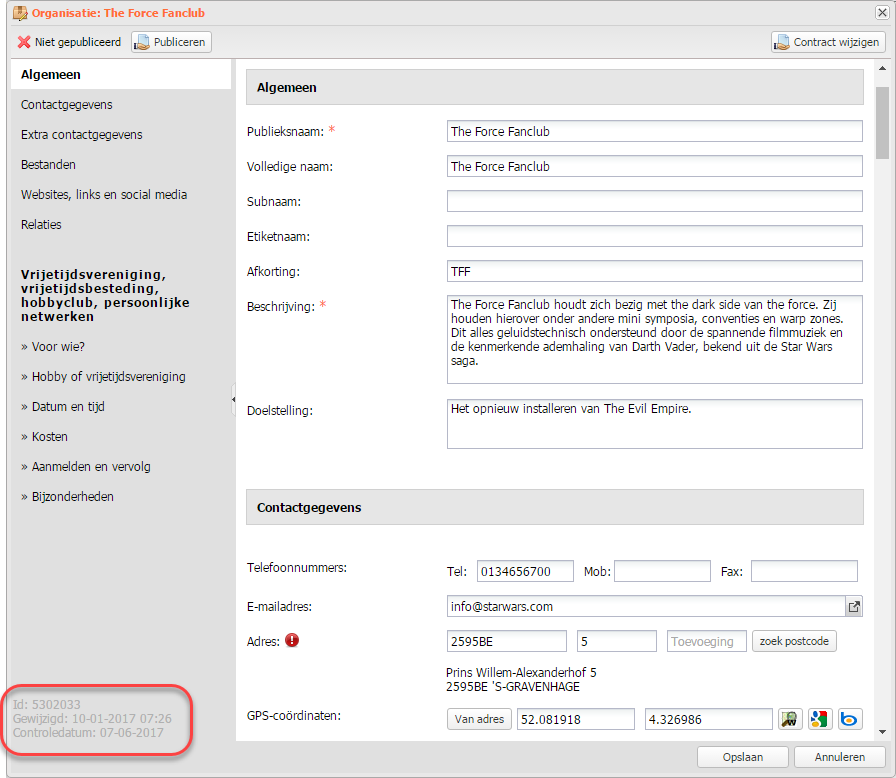
Task: Cancel with the Annuleren button
Action: coord(839,757)
